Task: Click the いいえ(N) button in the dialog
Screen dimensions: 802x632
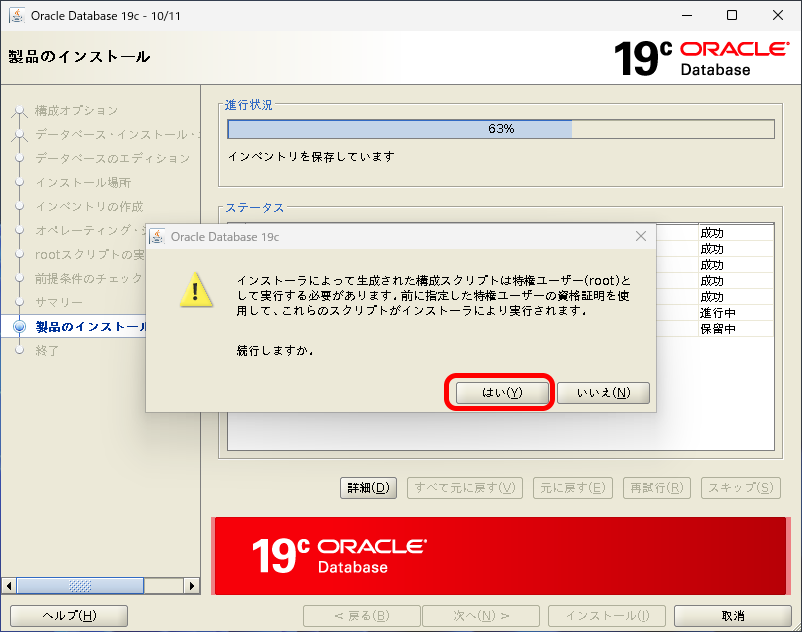Action: pyautogui.click(x=603, y=393)
